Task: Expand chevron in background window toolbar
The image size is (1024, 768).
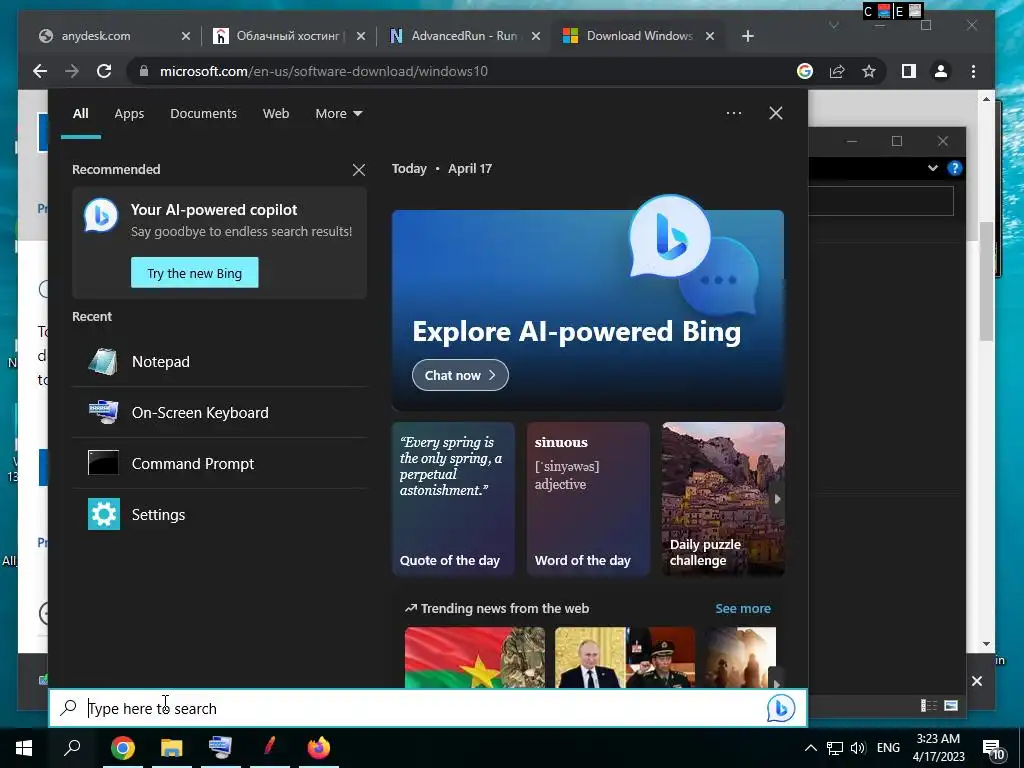Action: point(933,168)
